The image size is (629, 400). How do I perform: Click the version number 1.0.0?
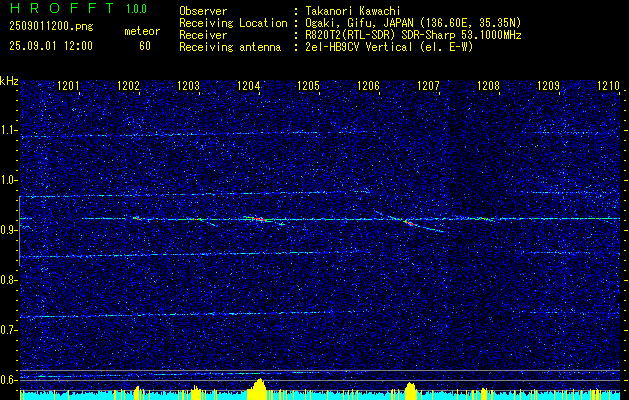coord(136,8)
